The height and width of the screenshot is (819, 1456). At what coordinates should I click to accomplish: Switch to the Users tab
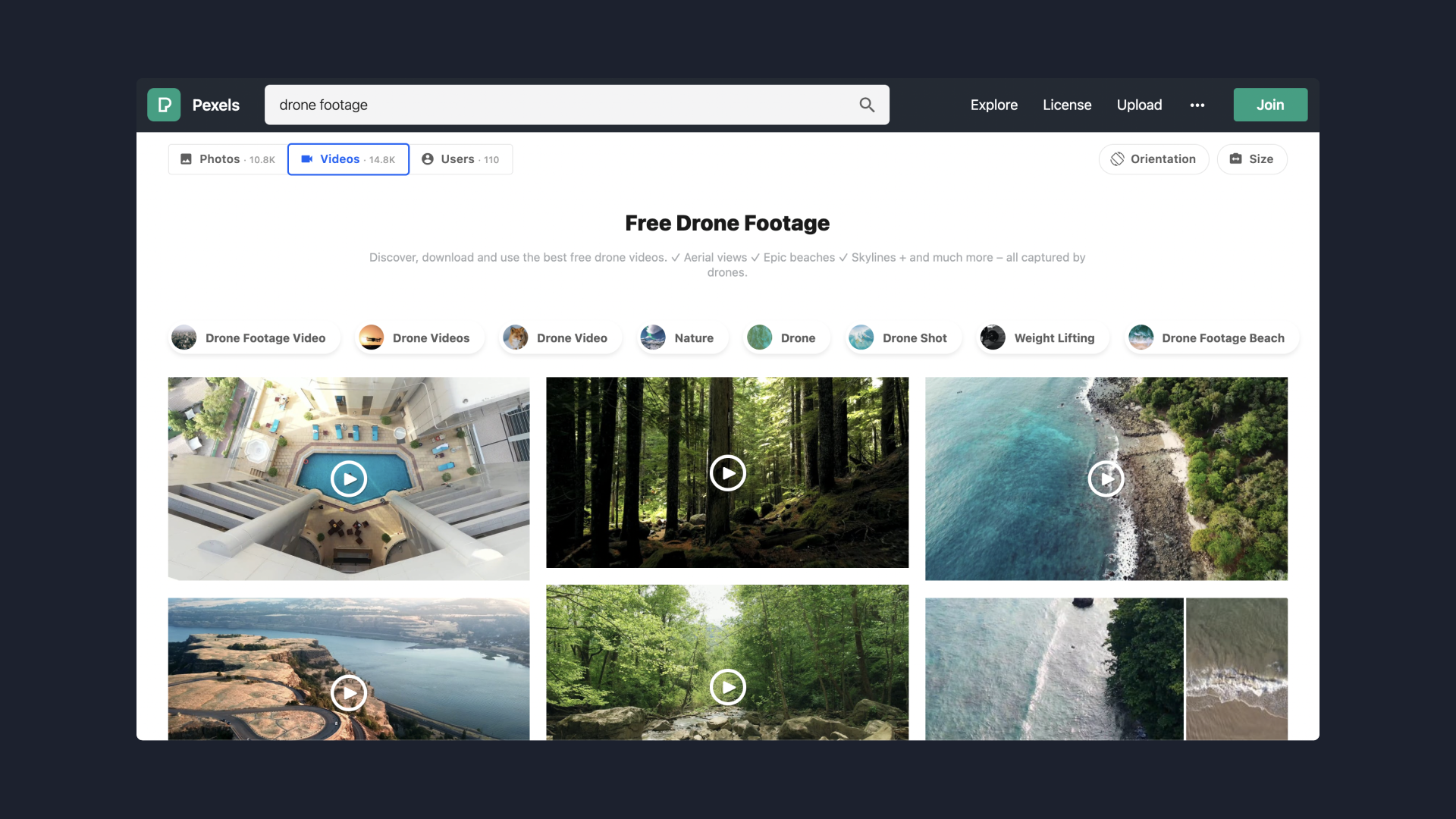tap(460, 159)
